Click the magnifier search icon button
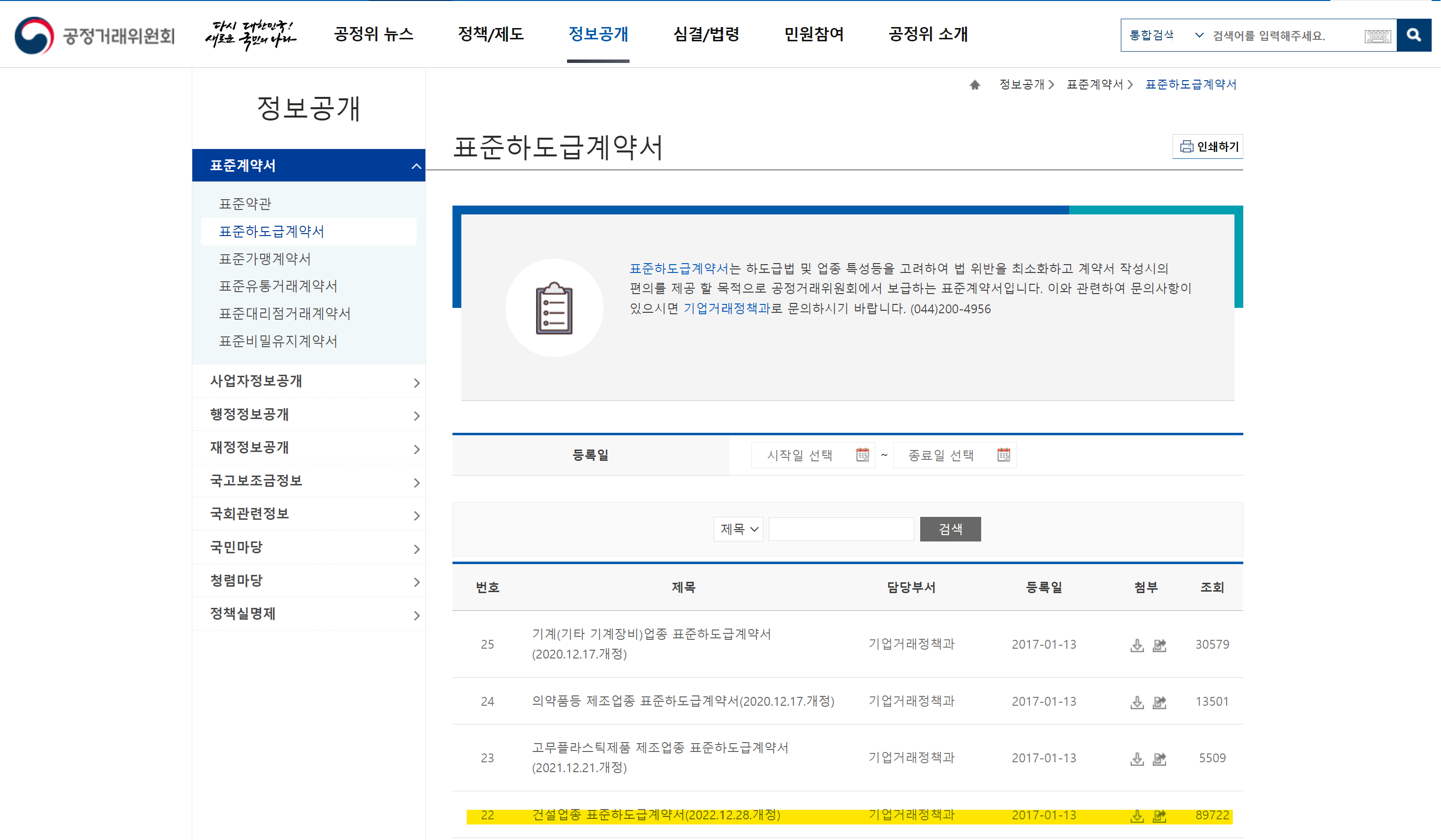The image size is (1441, 840). coord(1413,35)
